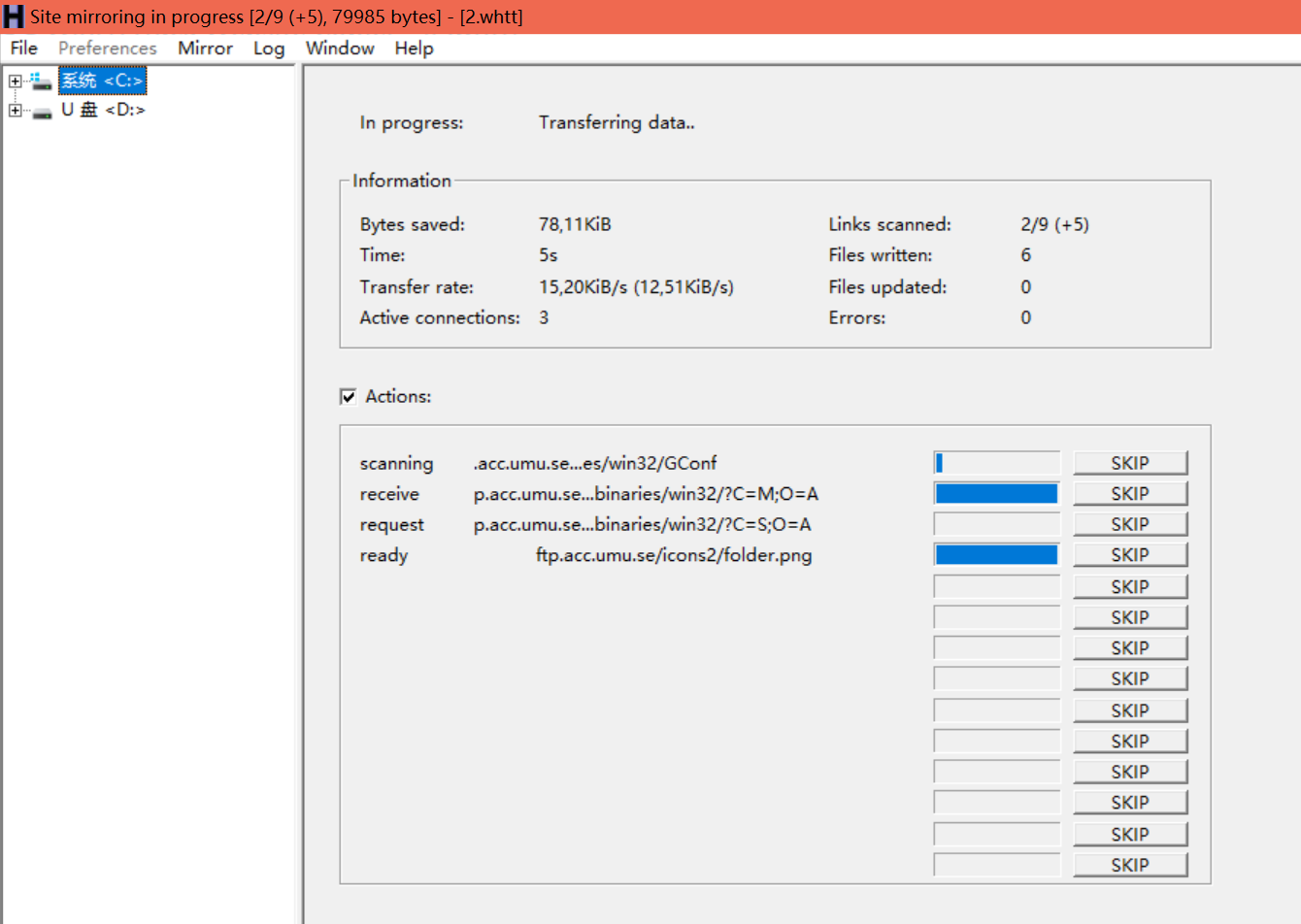Expand the U 盘 <D:> tree node
Screen dimensions: 1301x924
pyautogui.click(x=15, y=110)
